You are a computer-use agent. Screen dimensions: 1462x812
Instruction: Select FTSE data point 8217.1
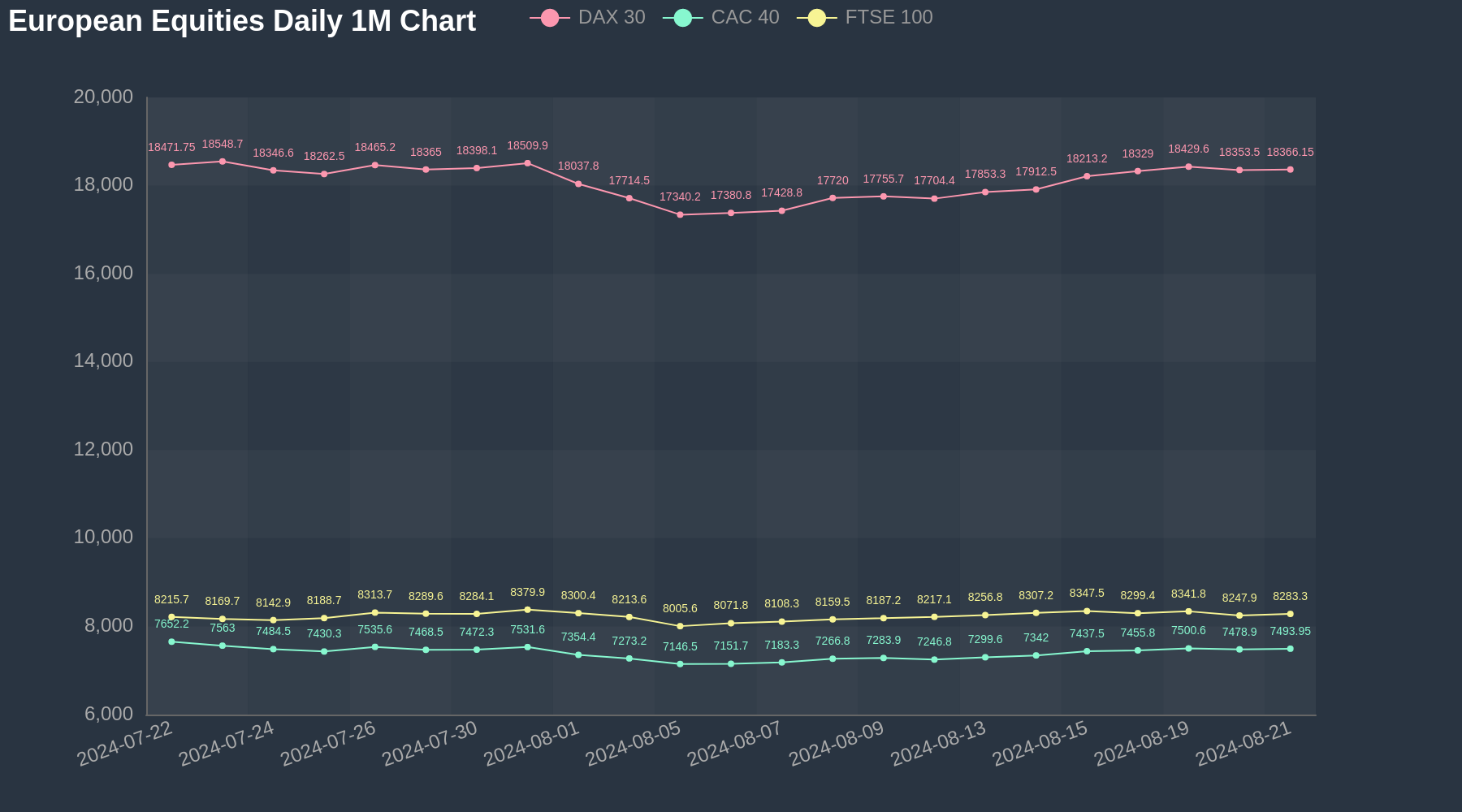coord(934,617)
